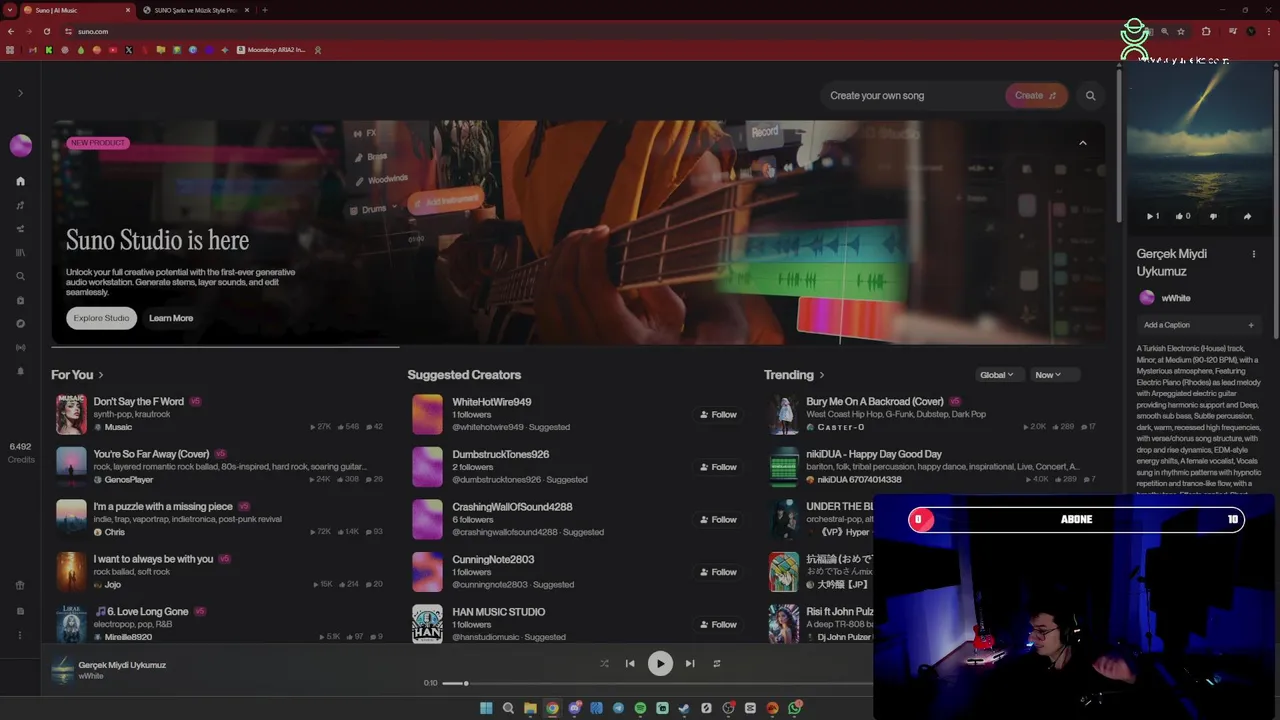The image size is (1280, 720).
Task: Click the Create your own song field
Action: click(x=910, y=96)
